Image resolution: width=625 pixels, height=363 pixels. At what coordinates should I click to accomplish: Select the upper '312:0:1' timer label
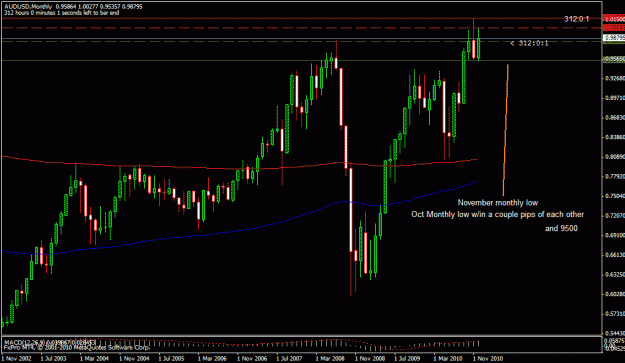coord(576,19)
